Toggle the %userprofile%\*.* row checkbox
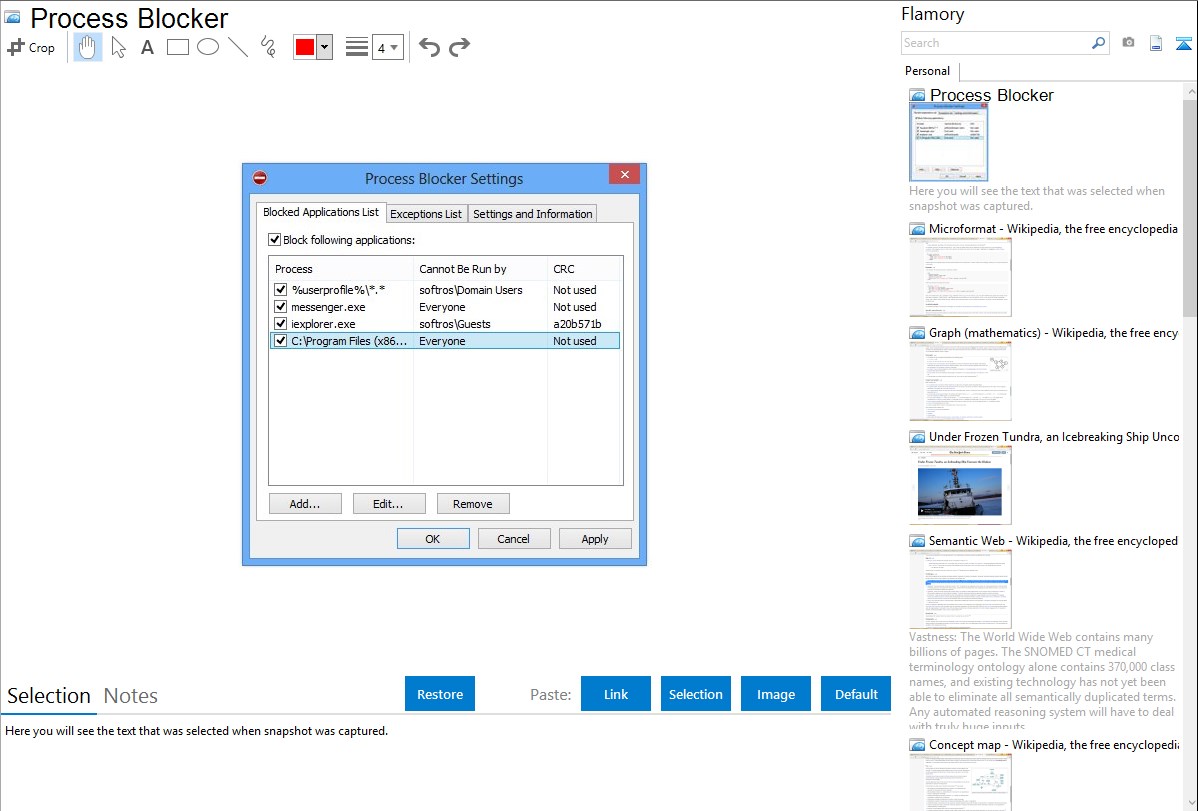The height and width of the screenshot is (811, 1198). pyautogui.click(x=280, y=290)
